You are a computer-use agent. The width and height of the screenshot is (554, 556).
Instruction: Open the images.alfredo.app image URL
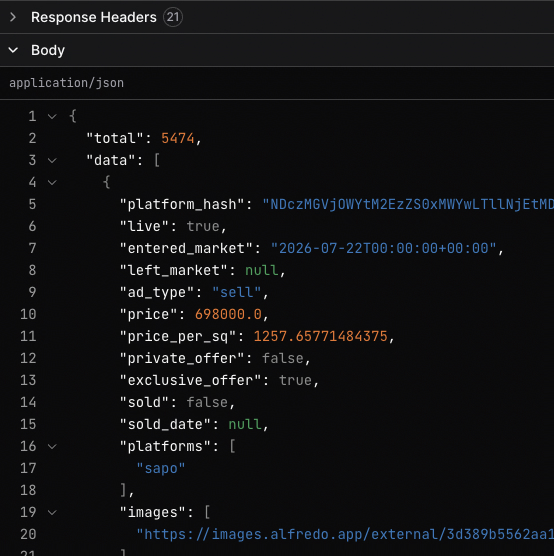tap(345, 534)
